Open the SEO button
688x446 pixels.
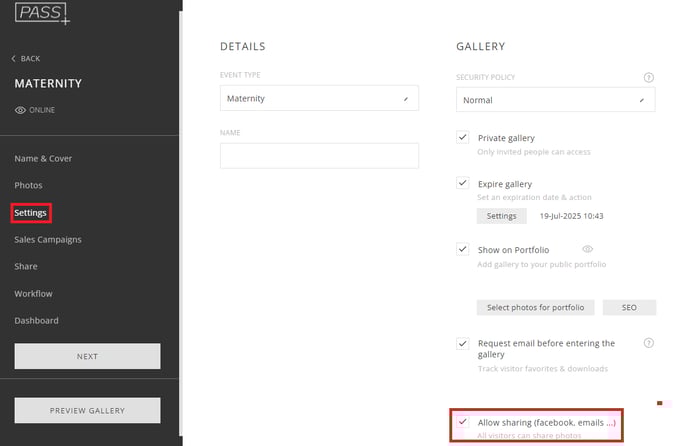point(629,307)
